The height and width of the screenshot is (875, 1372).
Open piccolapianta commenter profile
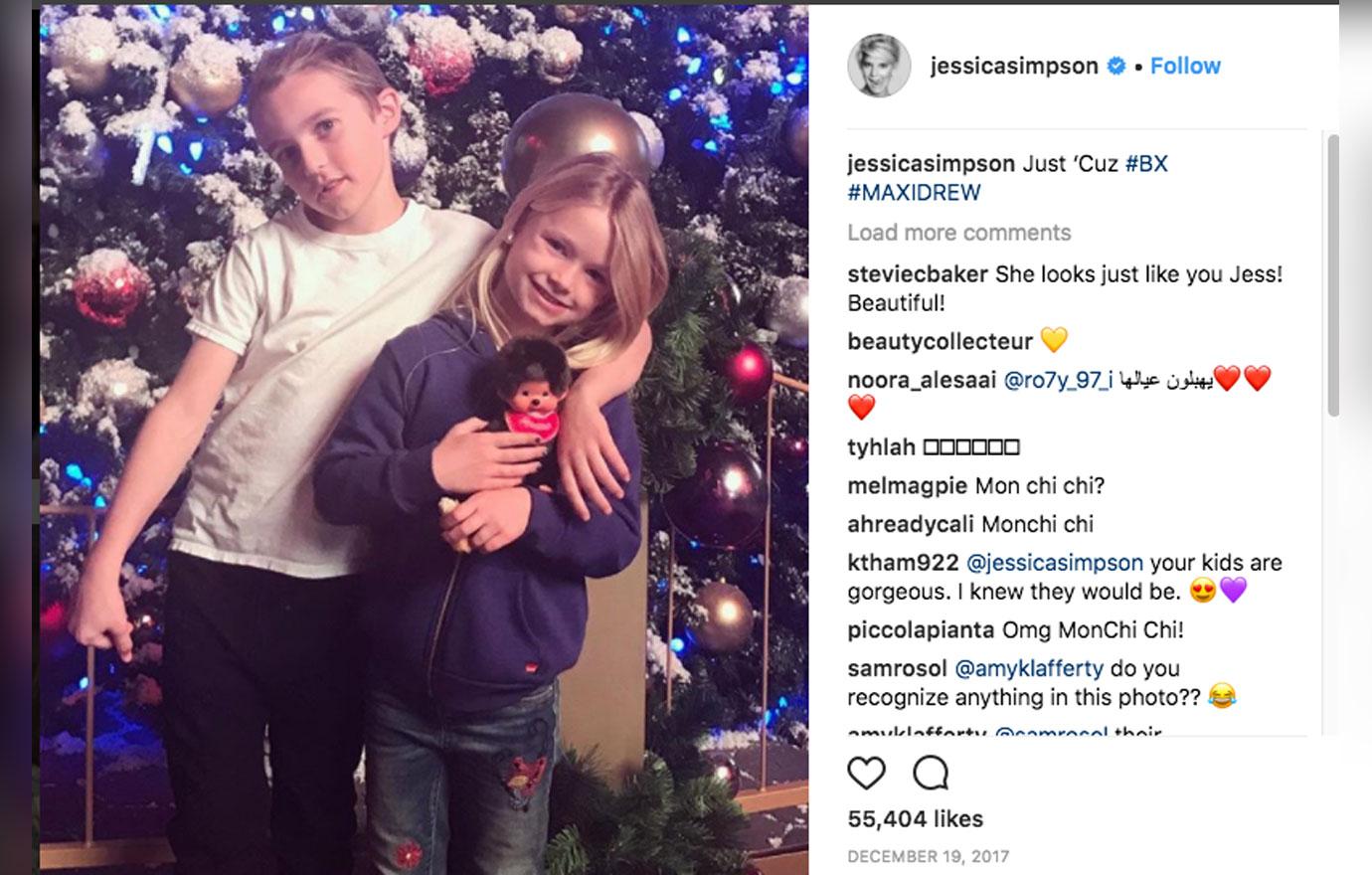pyautogui.click(x=921, y=630)
